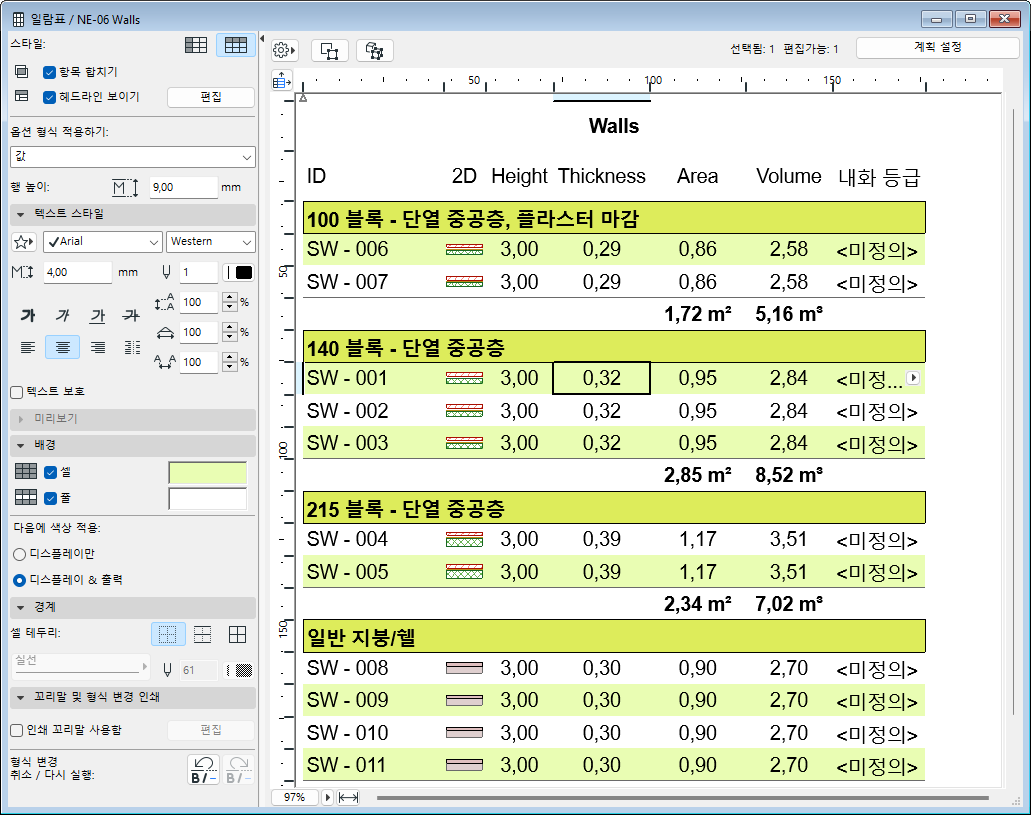
Task: Expand the 미리보기 section
Action: [133, 419]
